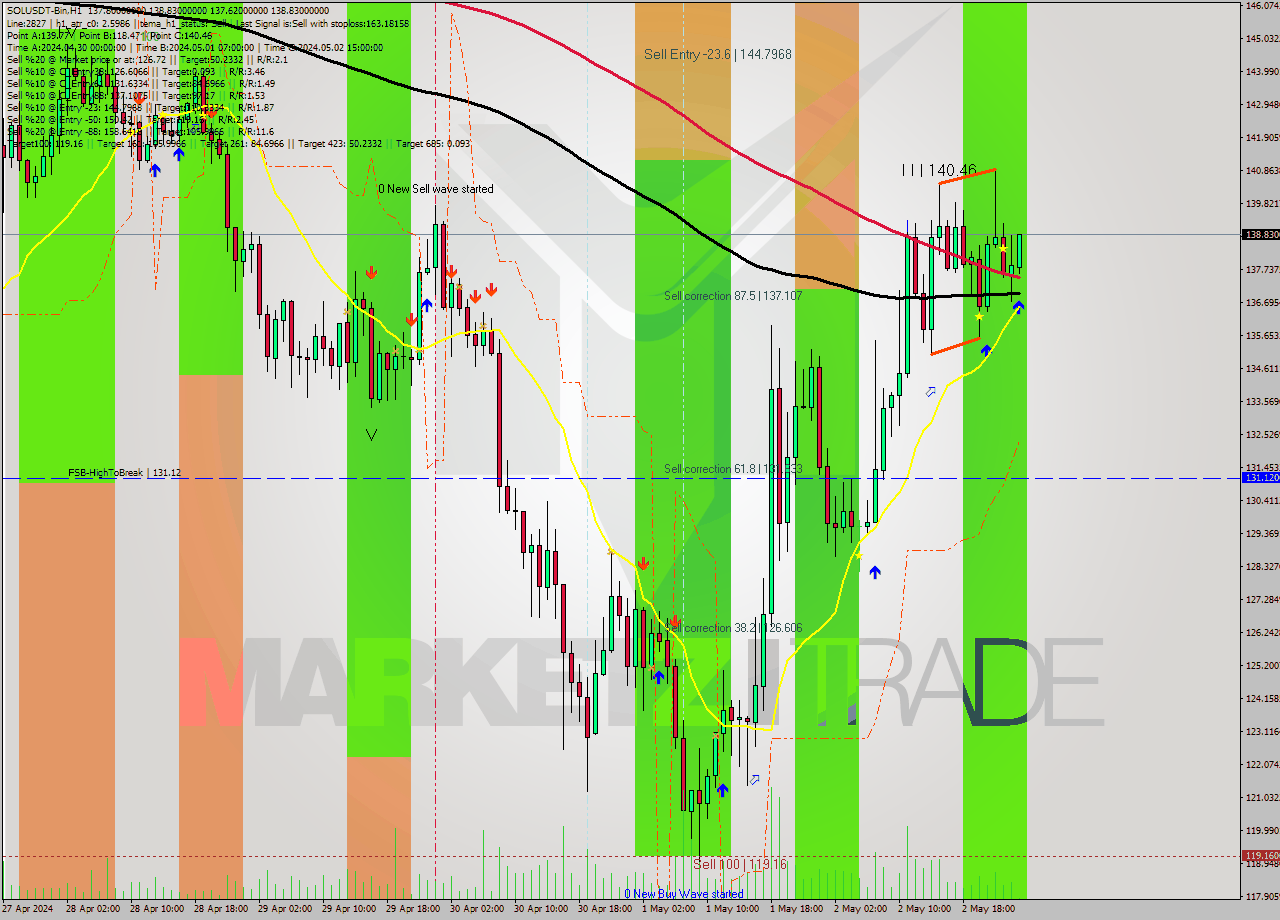This screenshot has width=1280, height=920.
Task: Click the 'Sell correction 38.2 | 126.606' label
Action: click(733, 628)
